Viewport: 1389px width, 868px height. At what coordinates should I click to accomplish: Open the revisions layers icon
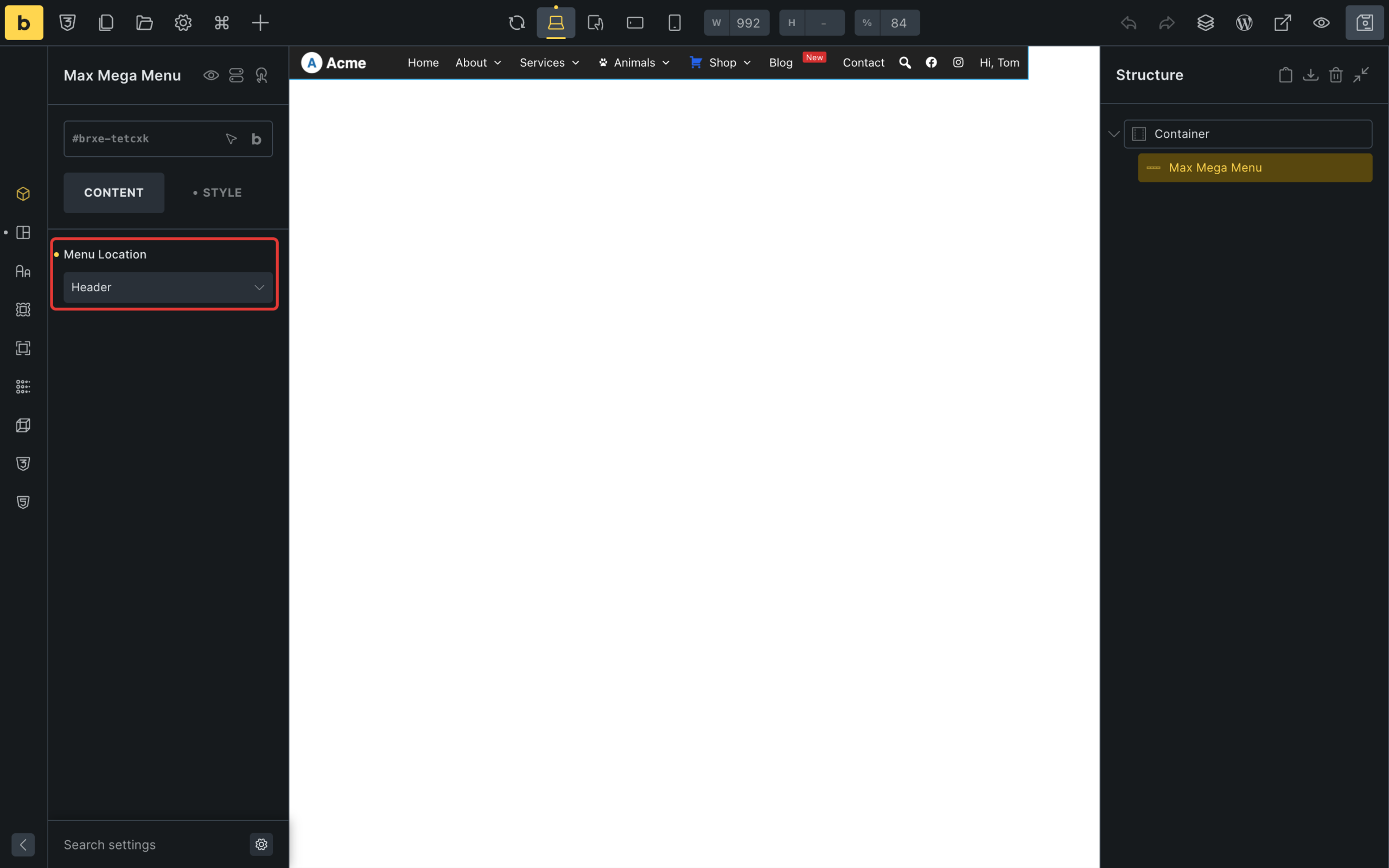1205,23
